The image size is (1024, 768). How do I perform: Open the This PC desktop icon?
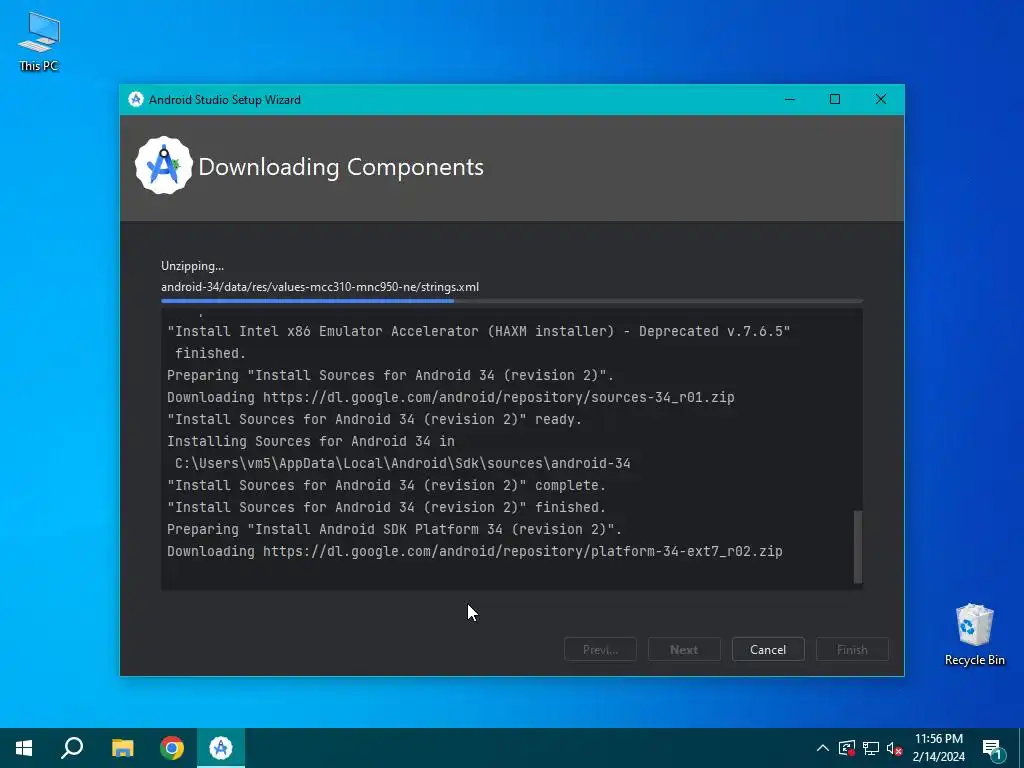click(39, 42)
